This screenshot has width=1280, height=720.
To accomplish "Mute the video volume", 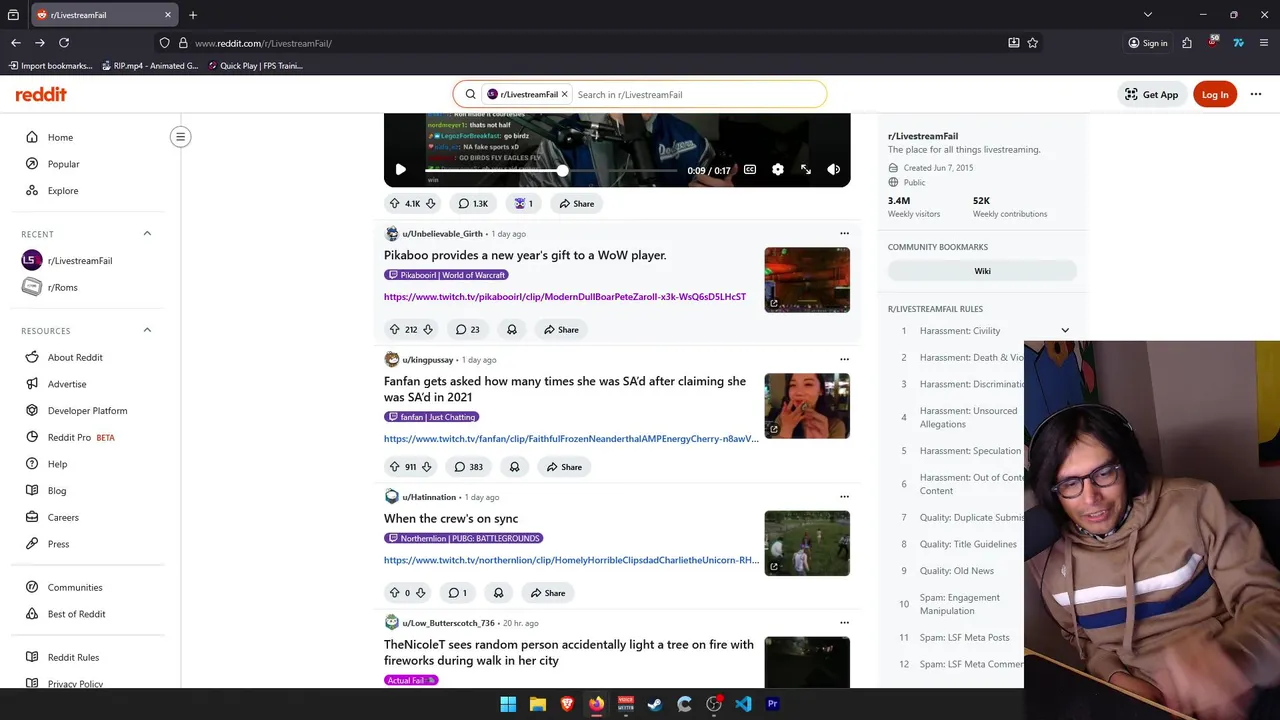I will 833,170.
